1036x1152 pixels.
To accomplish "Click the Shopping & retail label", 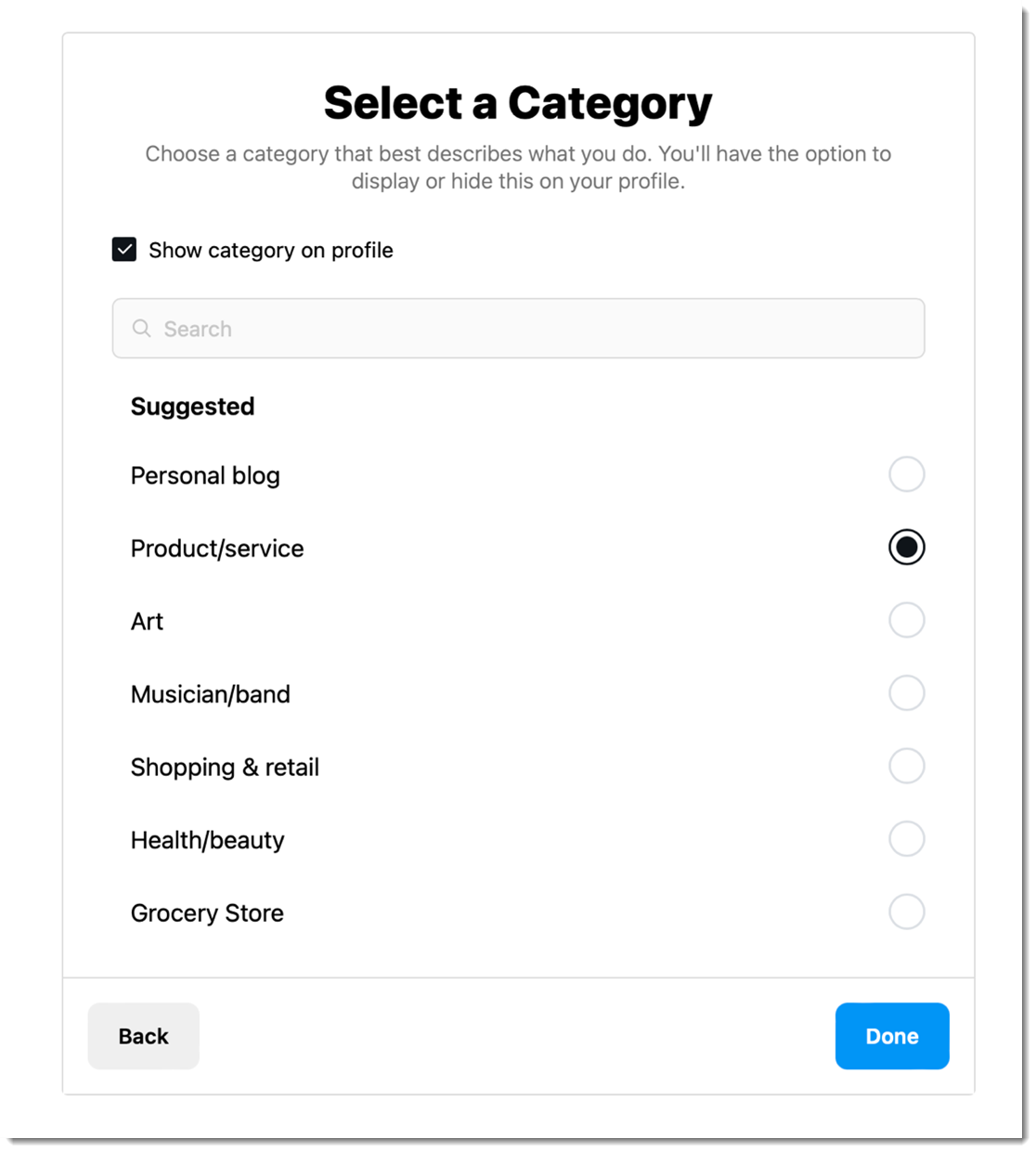I will 225,768.
